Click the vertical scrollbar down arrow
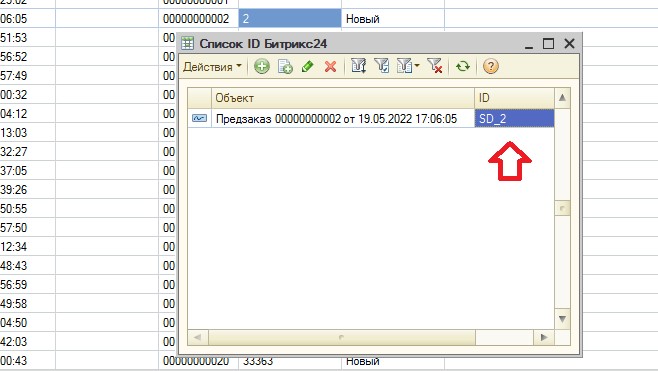658x371 pixels. [x=562, y=319]
